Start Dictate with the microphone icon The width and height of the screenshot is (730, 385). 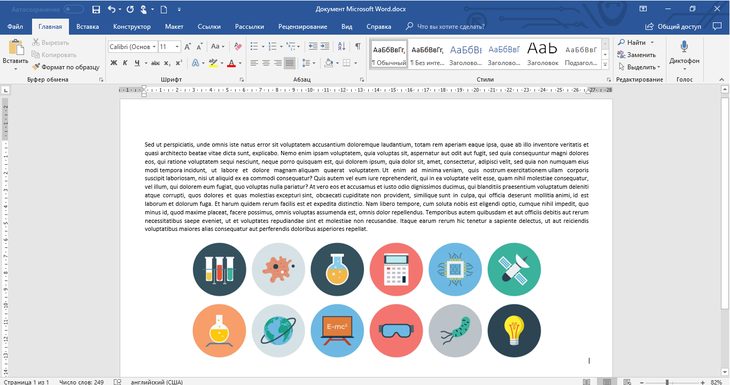pyautogui.click(x=684, y=47)
